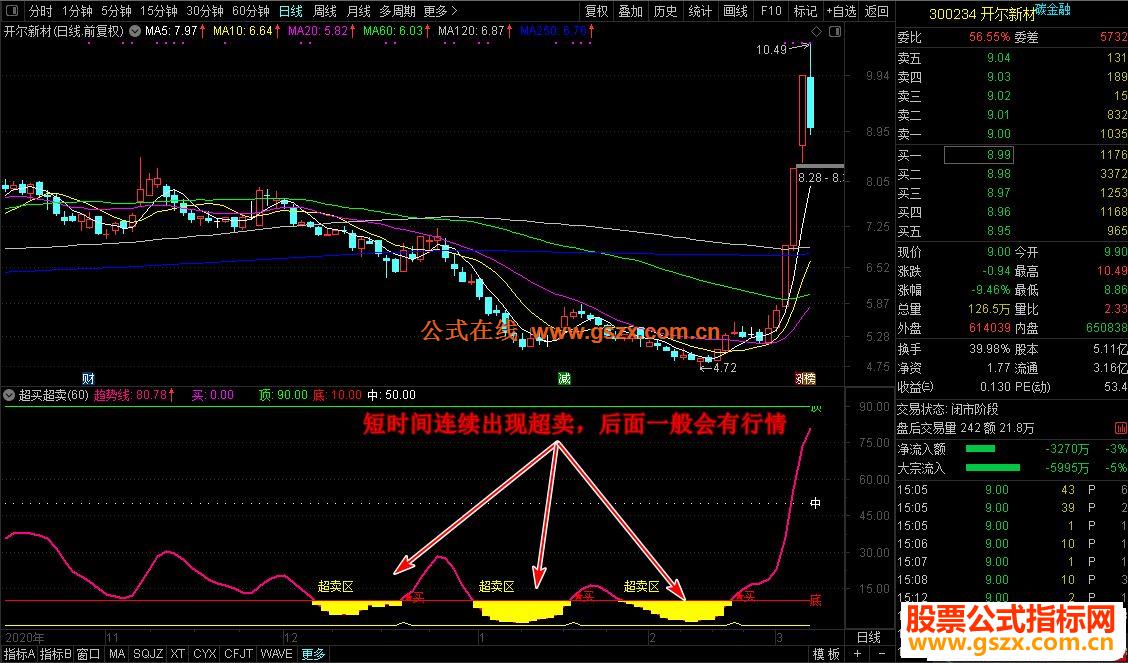Select the 15分钟 period
Viewport: 1128px width, 663px height.
[158, 11]
